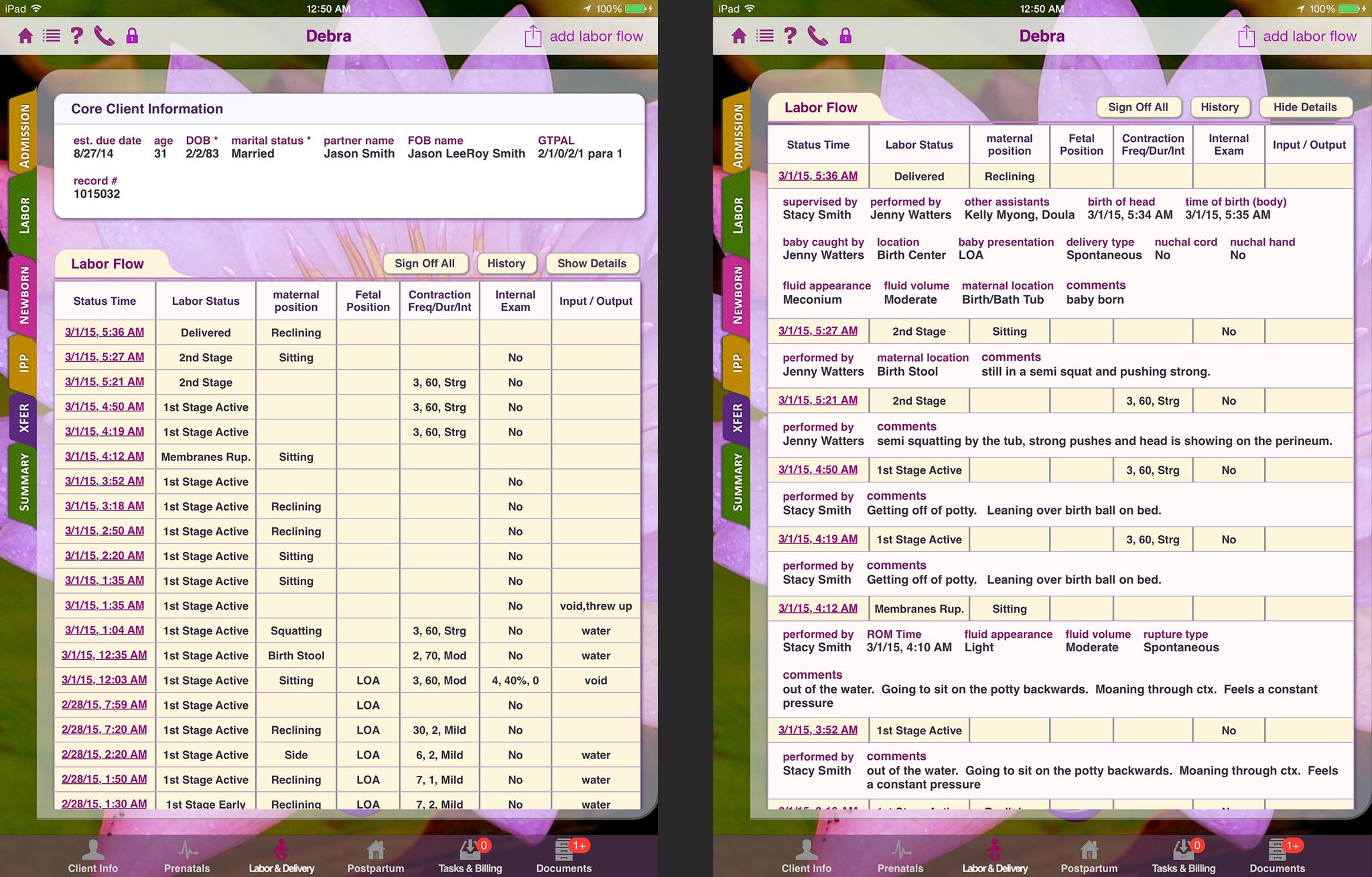Viewport: 1372px width, 877px height.
Task: Open Postpartum tab in left screen
Action: 376,856
